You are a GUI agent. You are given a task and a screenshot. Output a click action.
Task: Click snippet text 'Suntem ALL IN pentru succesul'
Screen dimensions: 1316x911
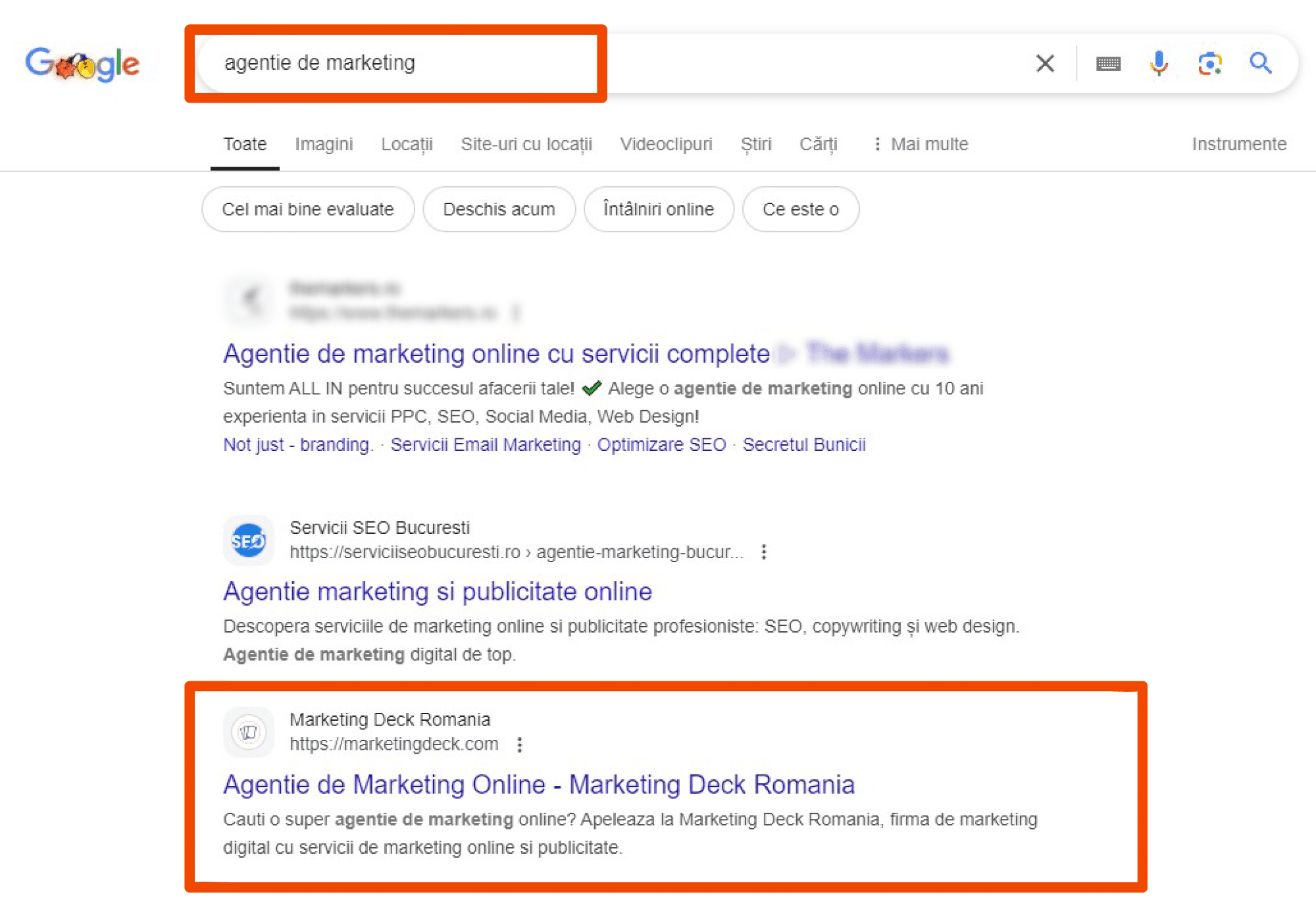click(349, 388)
